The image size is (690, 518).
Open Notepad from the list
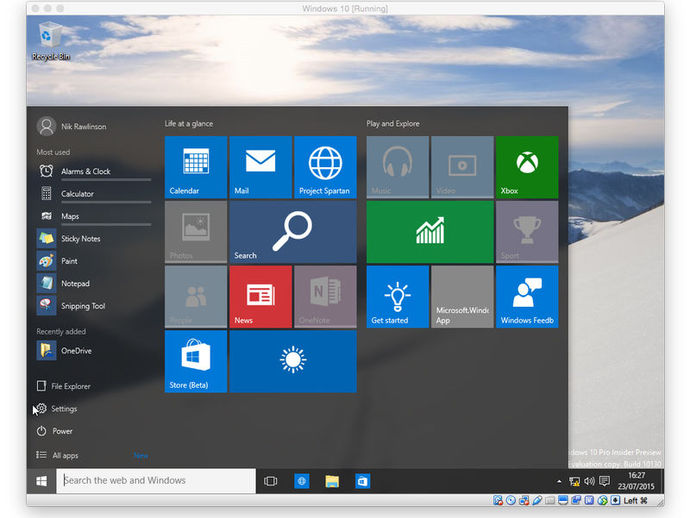94,283
